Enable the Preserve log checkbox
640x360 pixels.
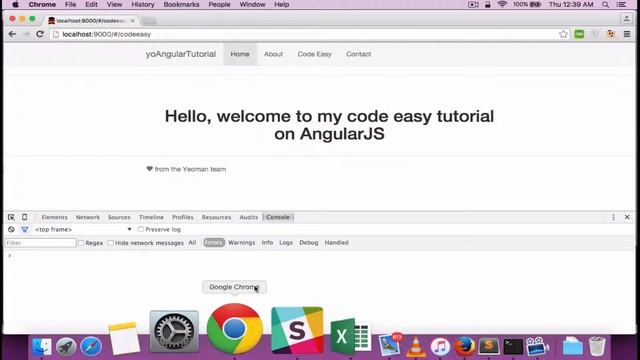[141, 229]
